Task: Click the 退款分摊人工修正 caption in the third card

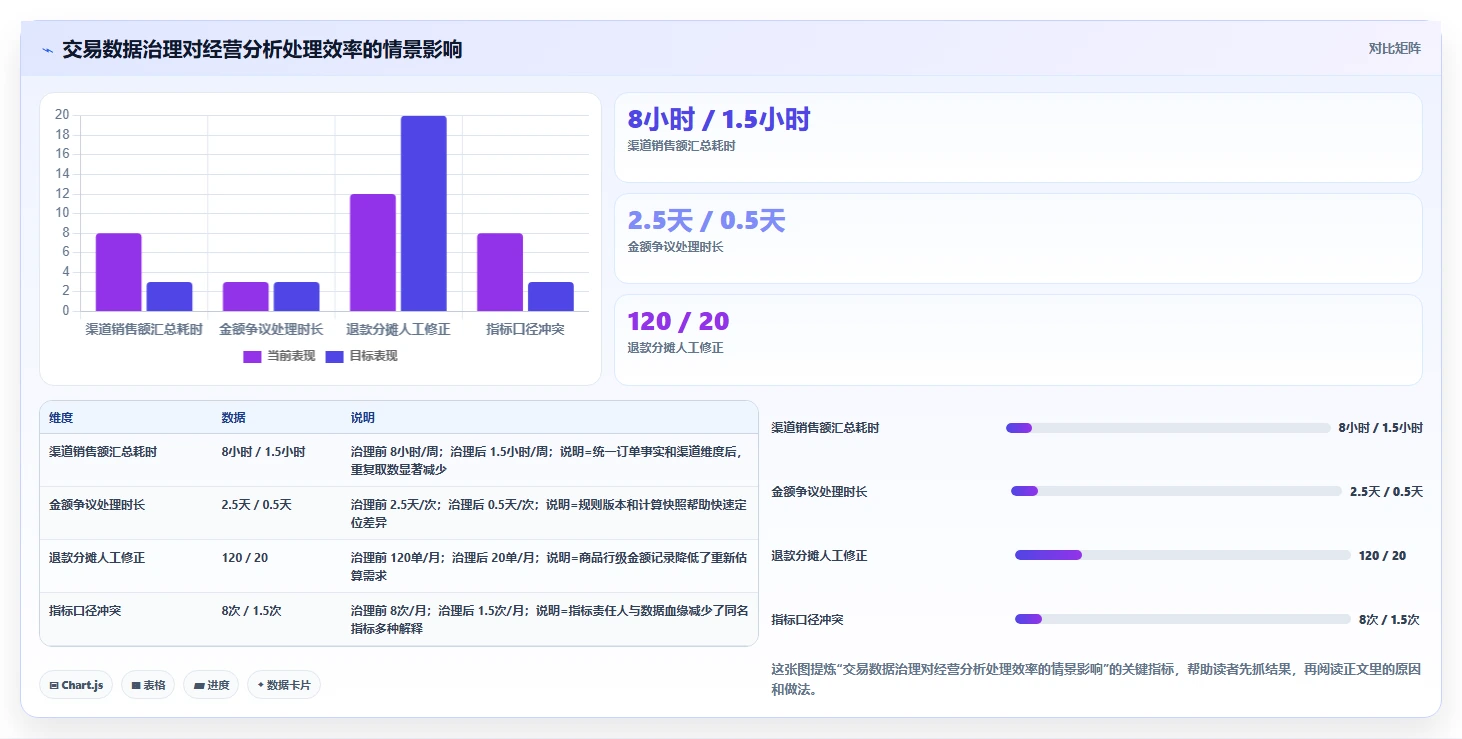Action: coord(675,348)
